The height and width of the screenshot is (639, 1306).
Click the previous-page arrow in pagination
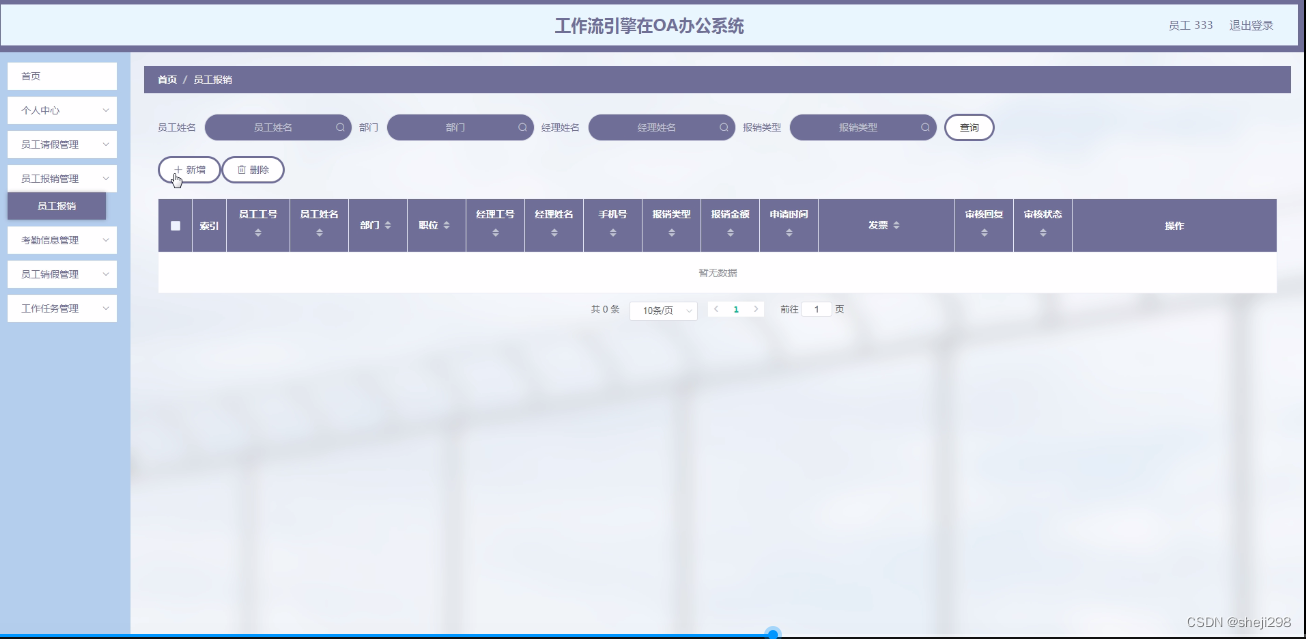coord(716,309)
